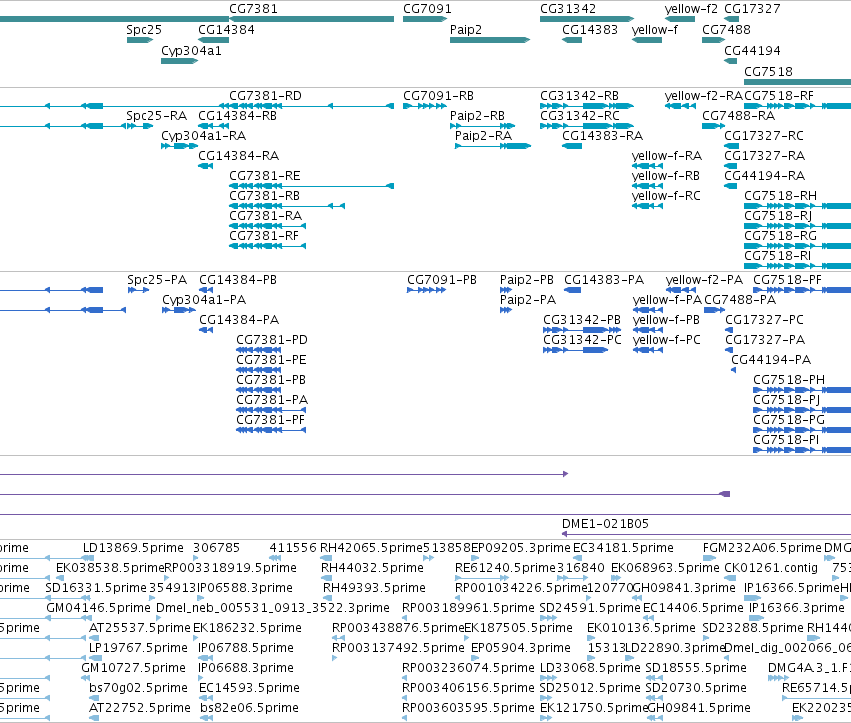Select protein CG7381-PD
The height and width of the screenshot is (723, 851).
pos(258,350)
